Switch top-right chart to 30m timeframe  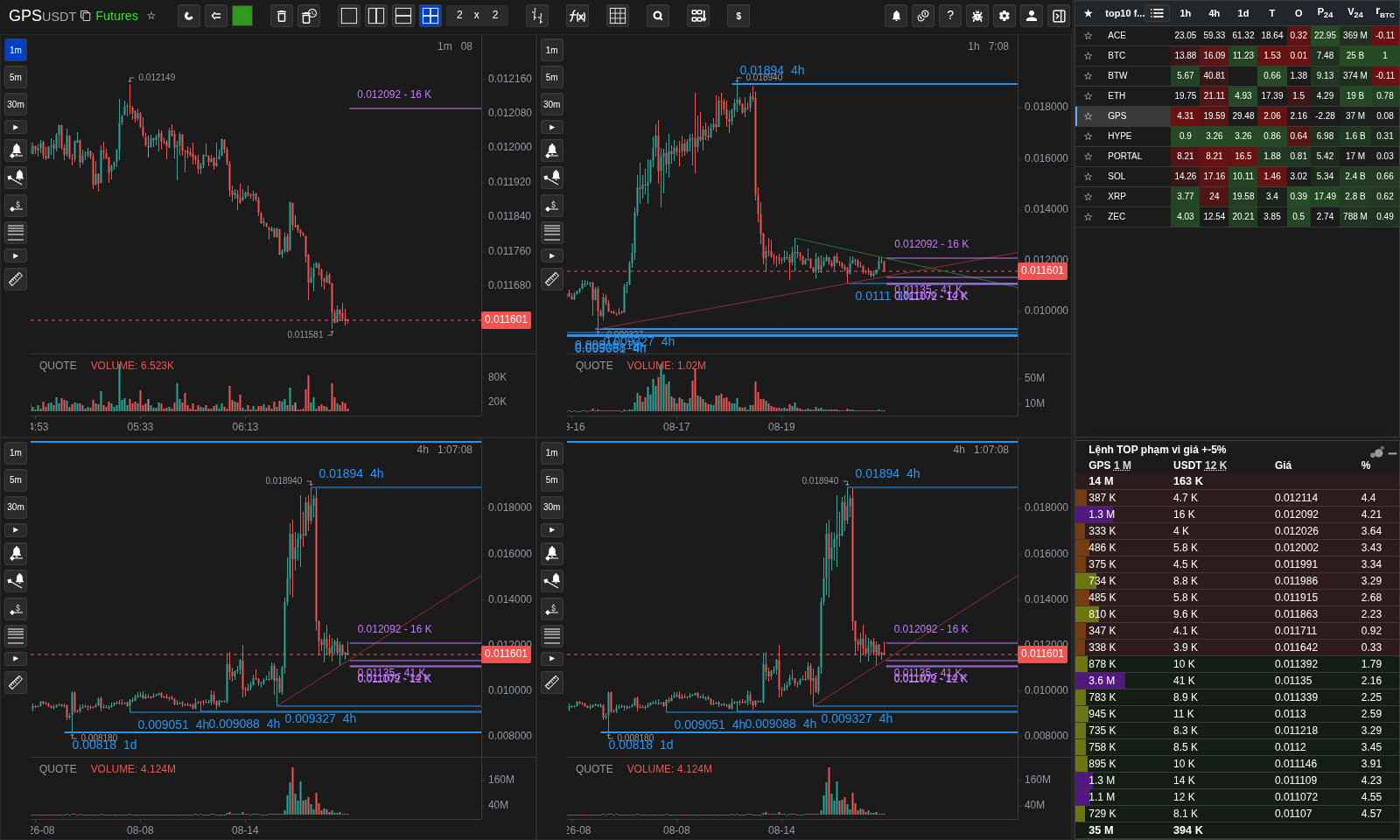pyautogui.click(x=552, y=104)
